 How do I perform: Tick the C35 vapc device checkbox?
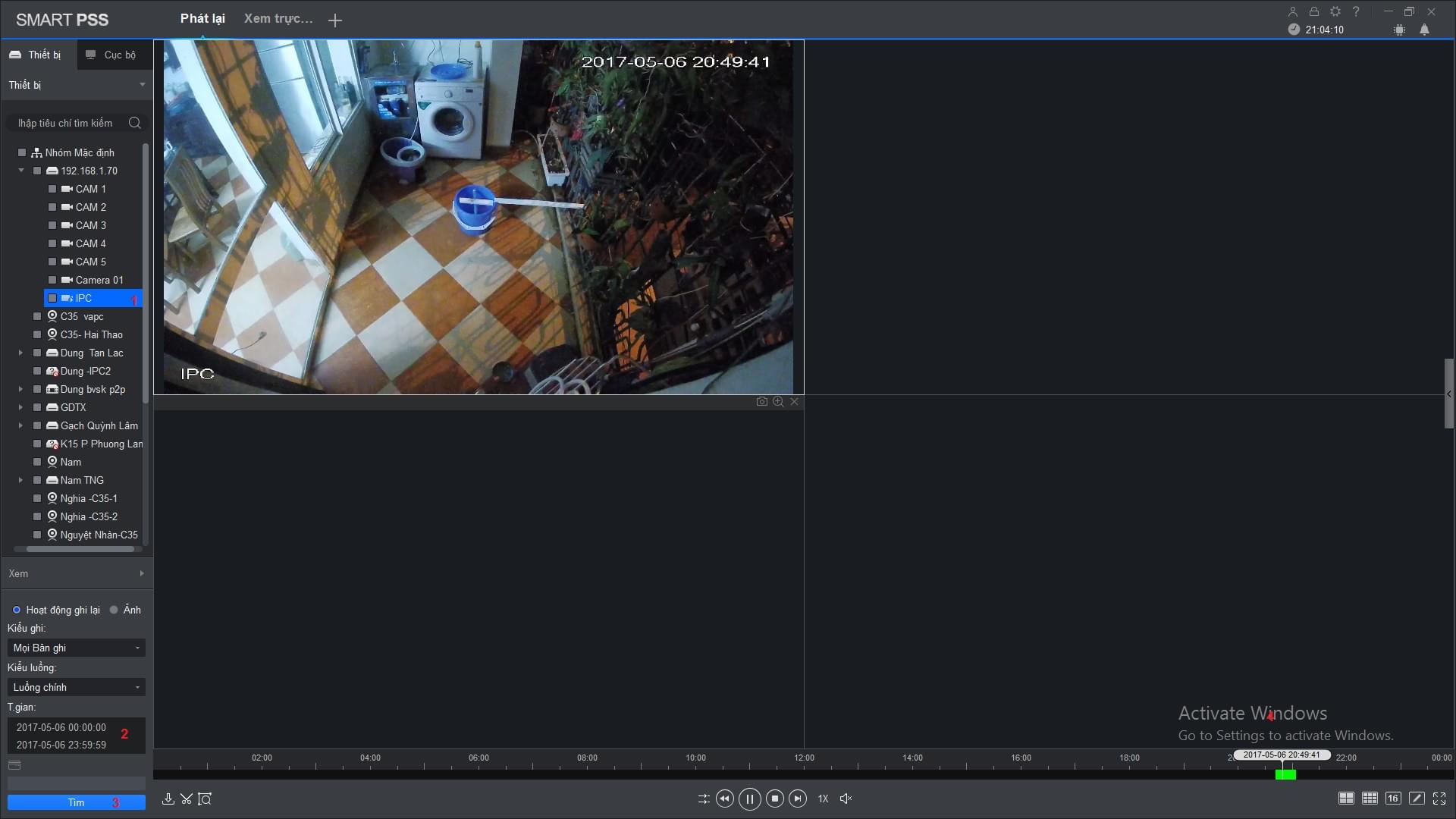pos(37,316)
